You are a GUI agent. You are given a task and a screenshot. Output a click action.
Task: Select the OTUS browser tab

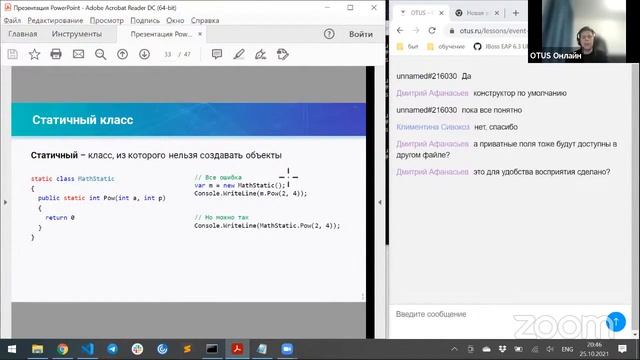[x=421, y=13]
